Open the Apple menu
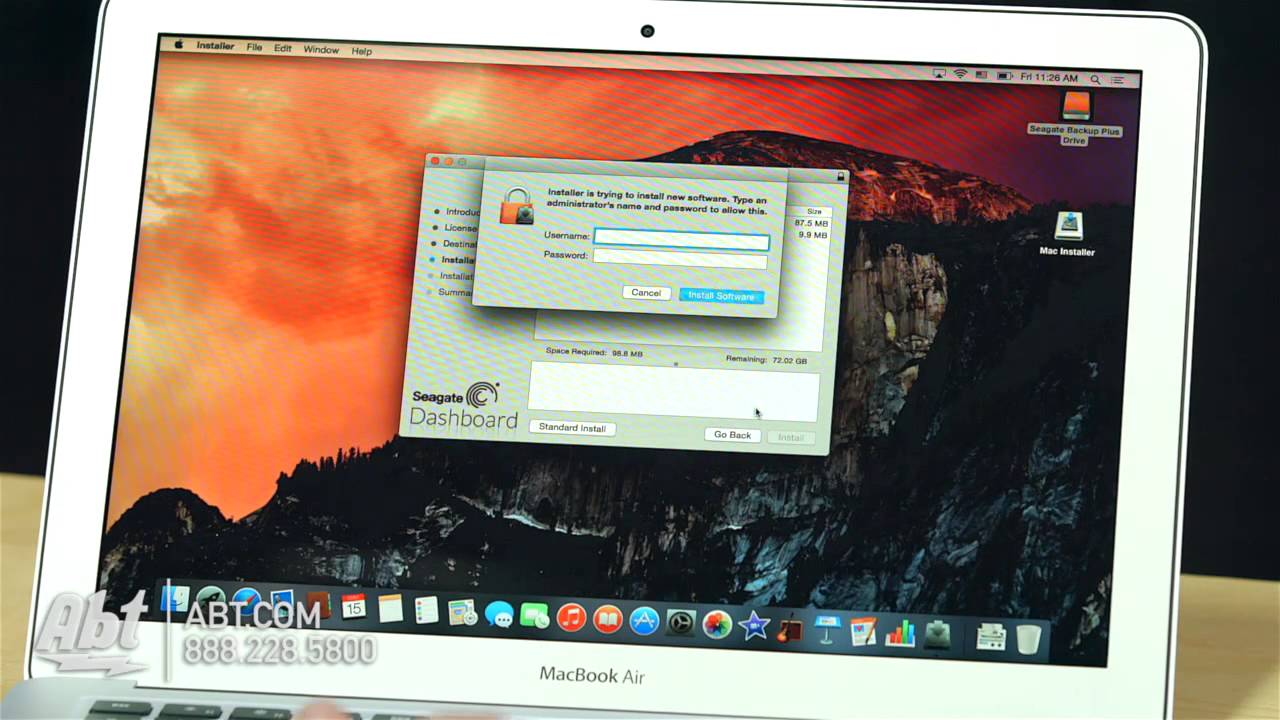Image resolution: width=1280 pixels, height=720 pixels. click(x=179, y=45)
